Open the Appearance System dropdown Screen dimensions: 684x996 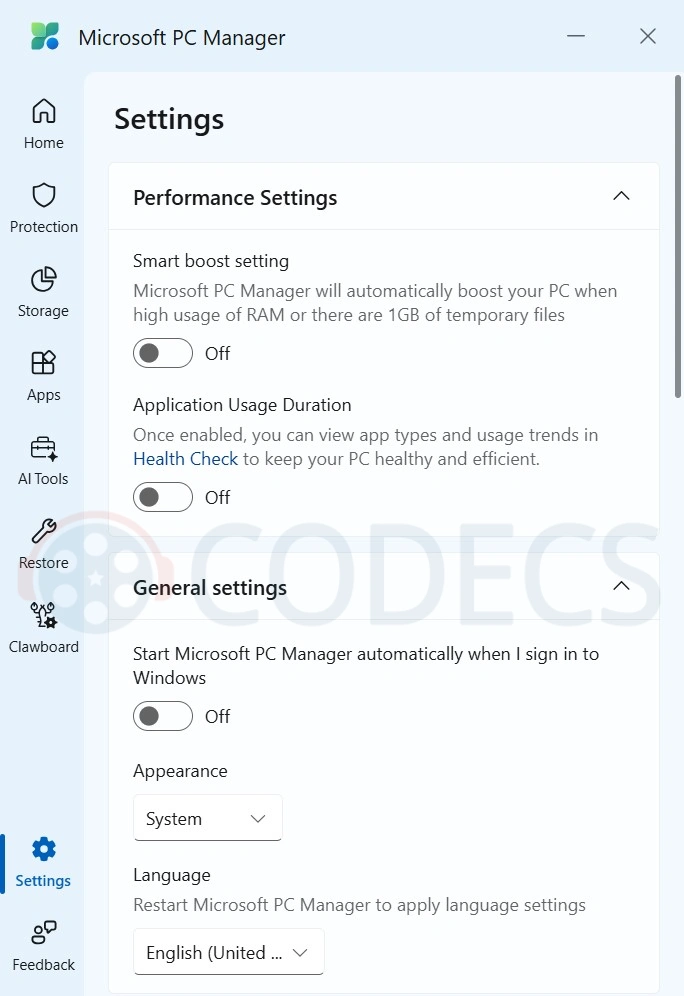[x=208, y=818]
